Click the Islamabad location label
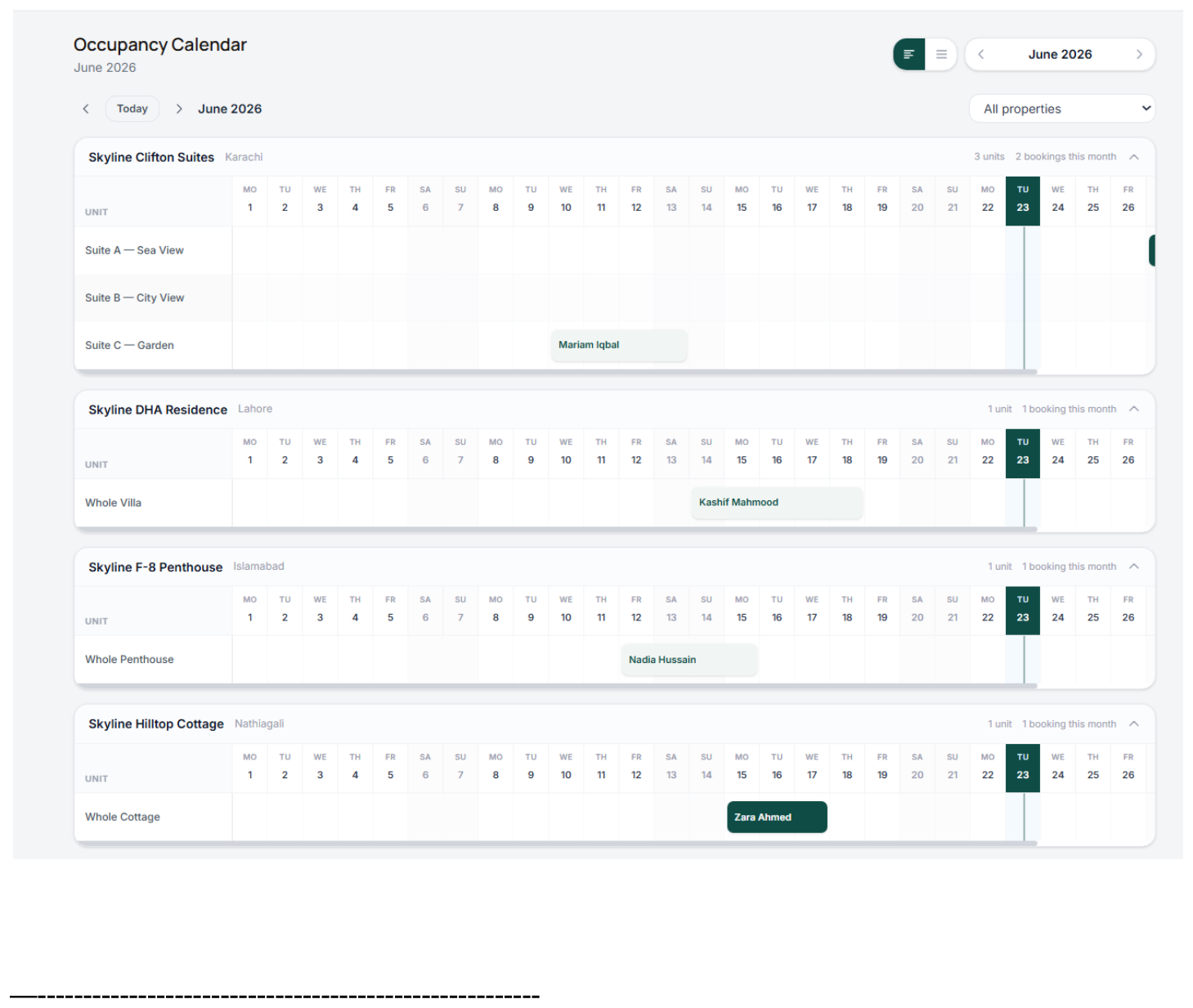Screen dimensions: 1193x1008 (x=258, y=567)
